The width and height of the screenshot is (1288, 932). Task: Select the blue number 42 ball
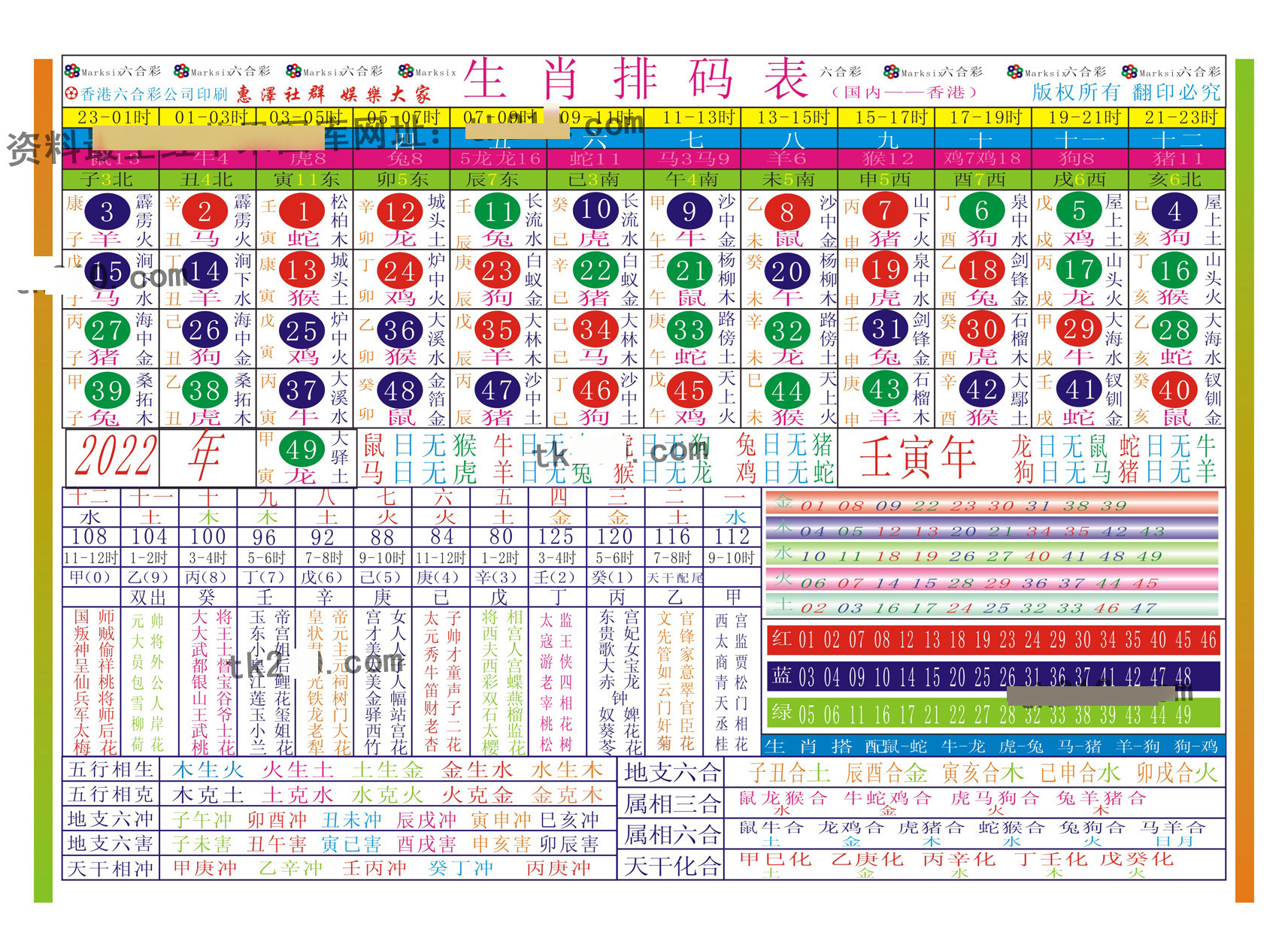tap(982, 390)
